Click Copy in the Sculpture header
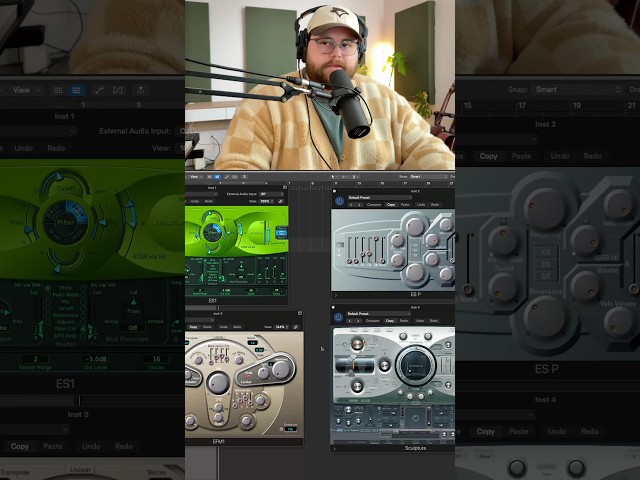Image resolution: width=640 pixels, height=480 pixels. tap(390, 320)
